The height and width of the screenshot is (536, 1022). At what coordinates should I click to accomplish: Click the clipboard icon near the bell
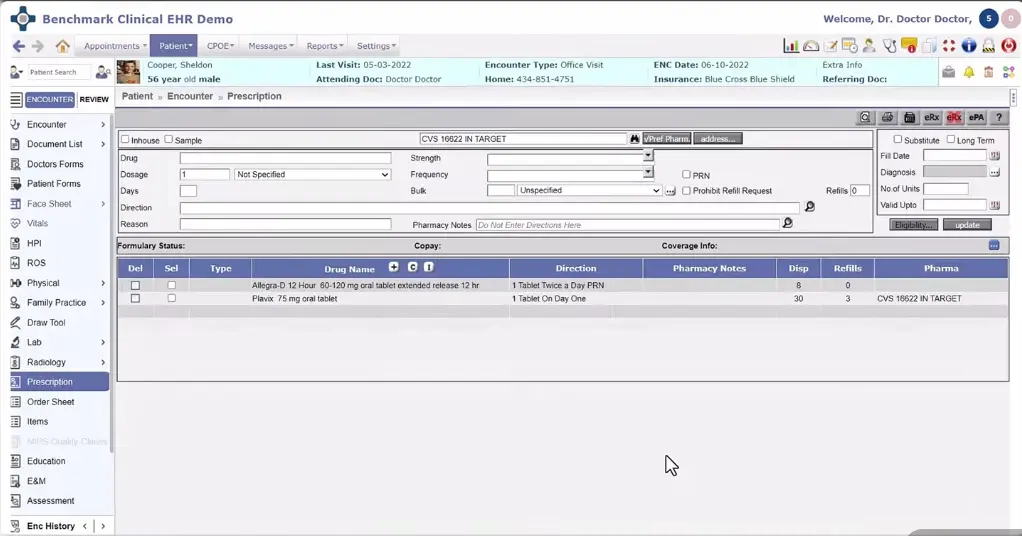[989, 72]
